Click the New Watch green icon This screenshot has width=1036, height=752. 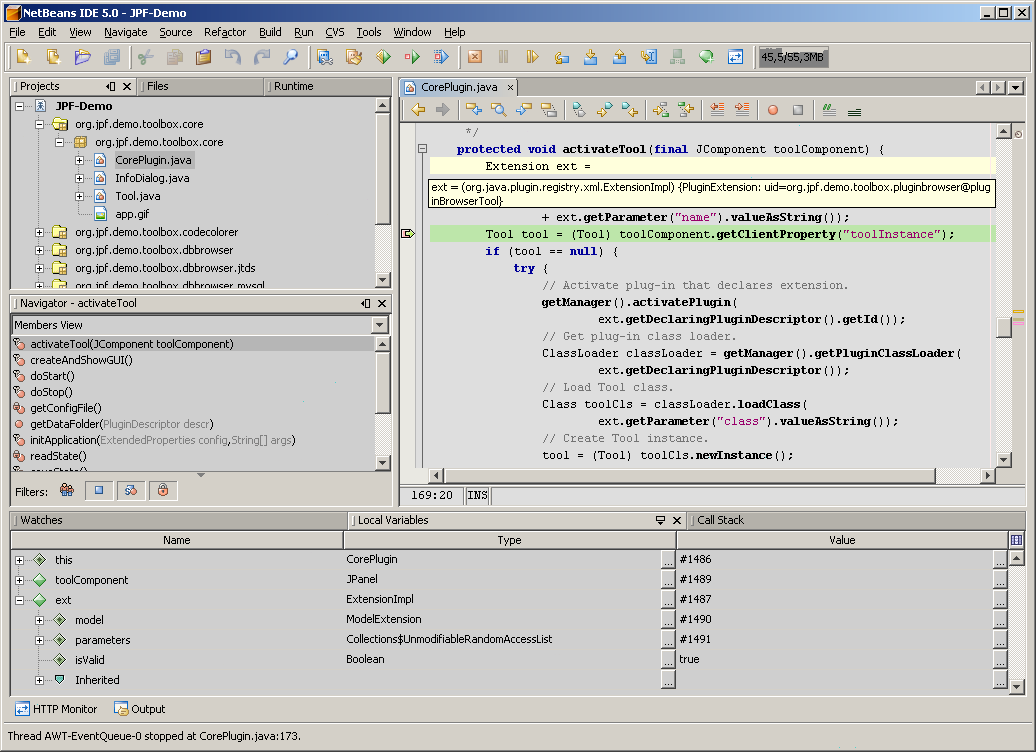[x=706, y=57]
